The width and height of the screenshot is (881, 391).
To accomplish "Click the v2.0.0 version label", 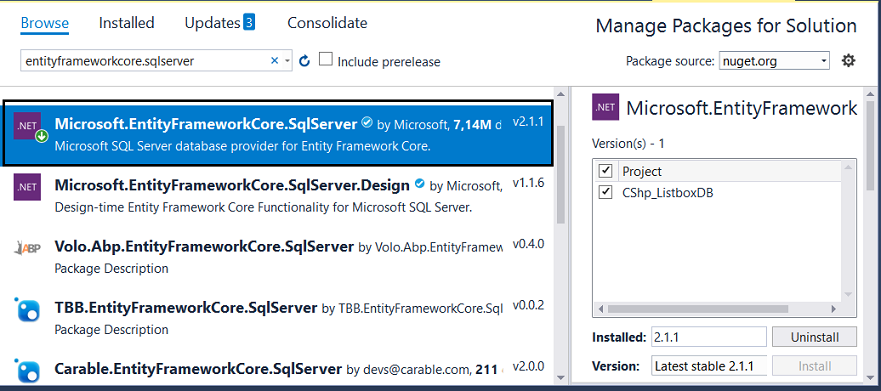I will pos(528,367).
